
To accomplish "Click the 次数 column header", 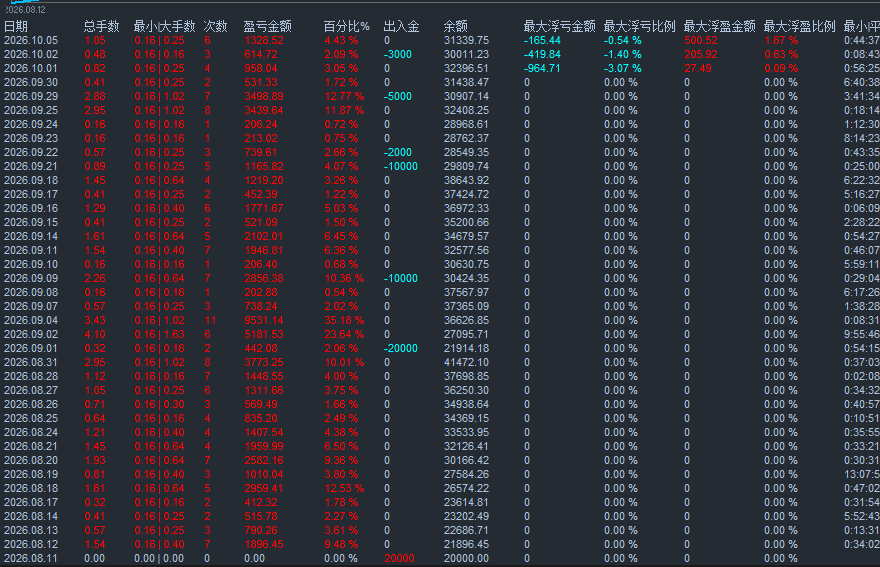I will 215,26.
